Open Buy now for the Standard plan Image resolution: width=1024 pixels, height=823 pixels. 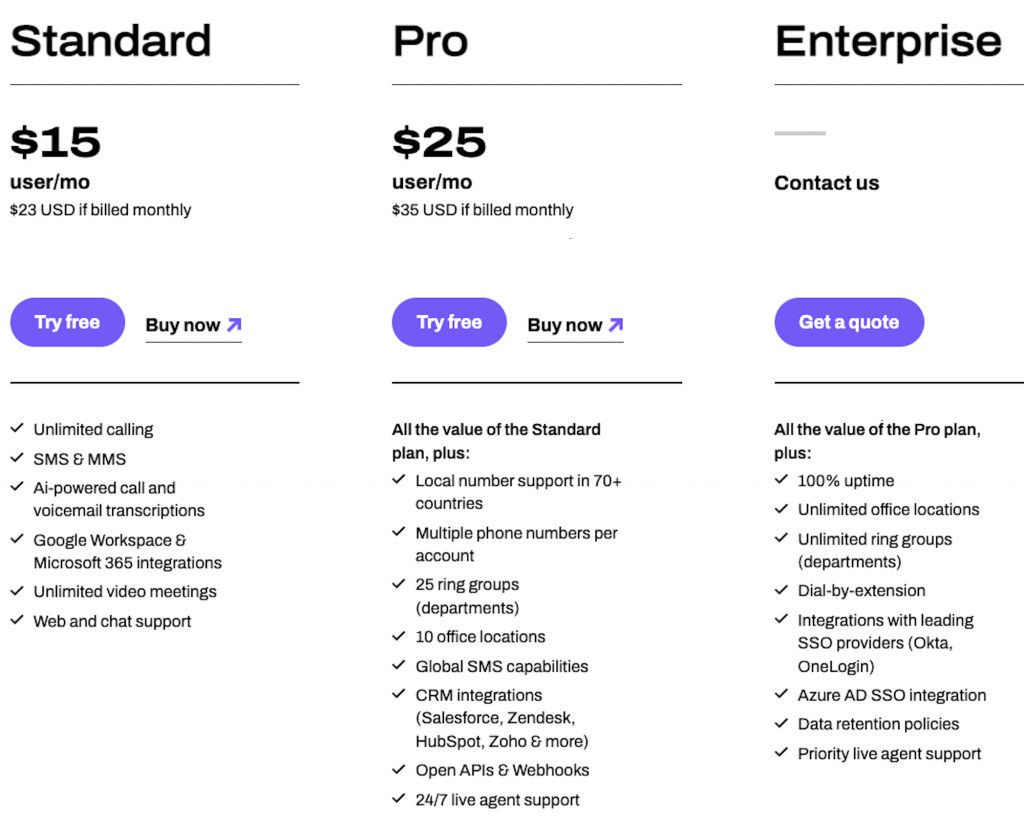pyautogui.click(x=185, y=325)
